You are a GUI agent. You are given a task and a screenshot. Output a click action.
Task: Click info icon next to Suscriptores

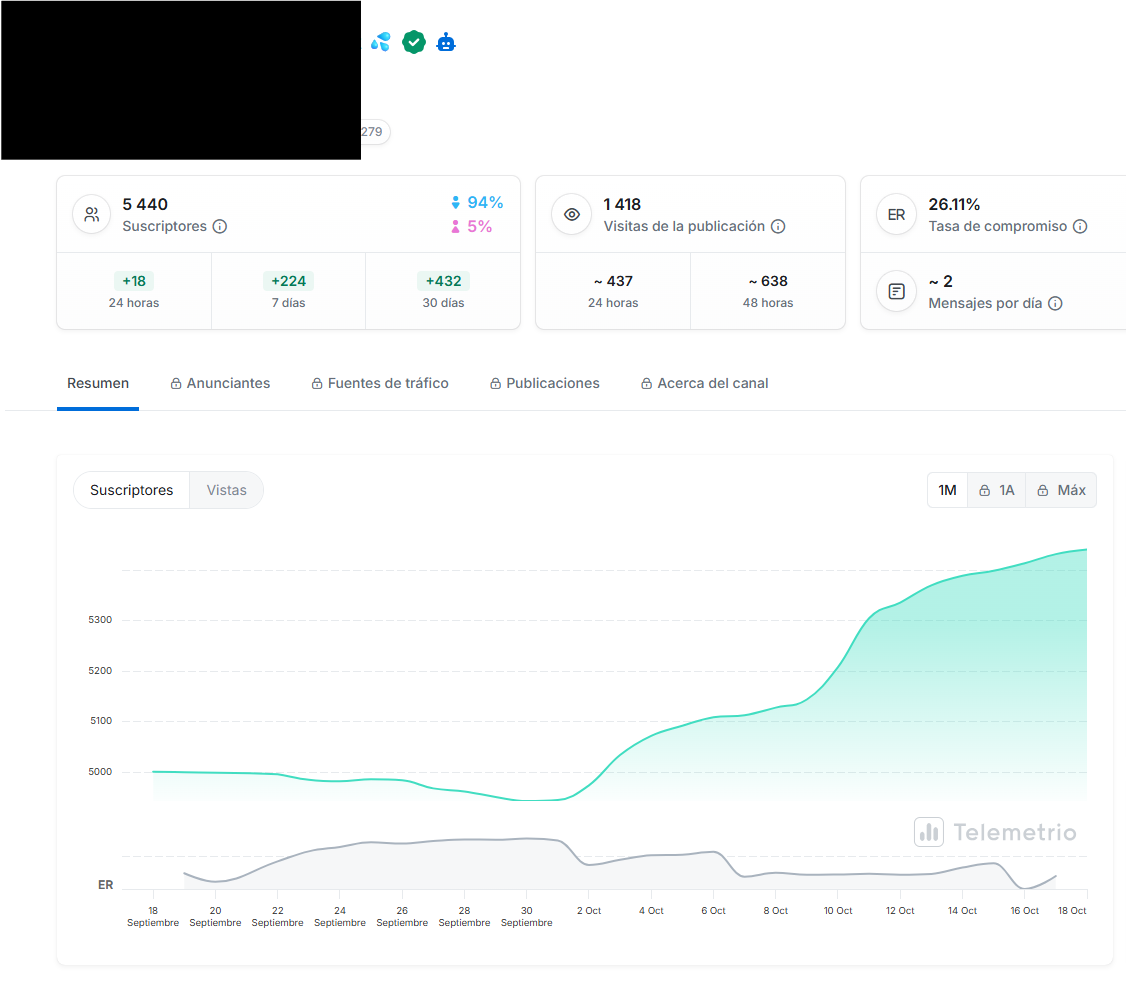pyautogui.click(x=220, y=227)
